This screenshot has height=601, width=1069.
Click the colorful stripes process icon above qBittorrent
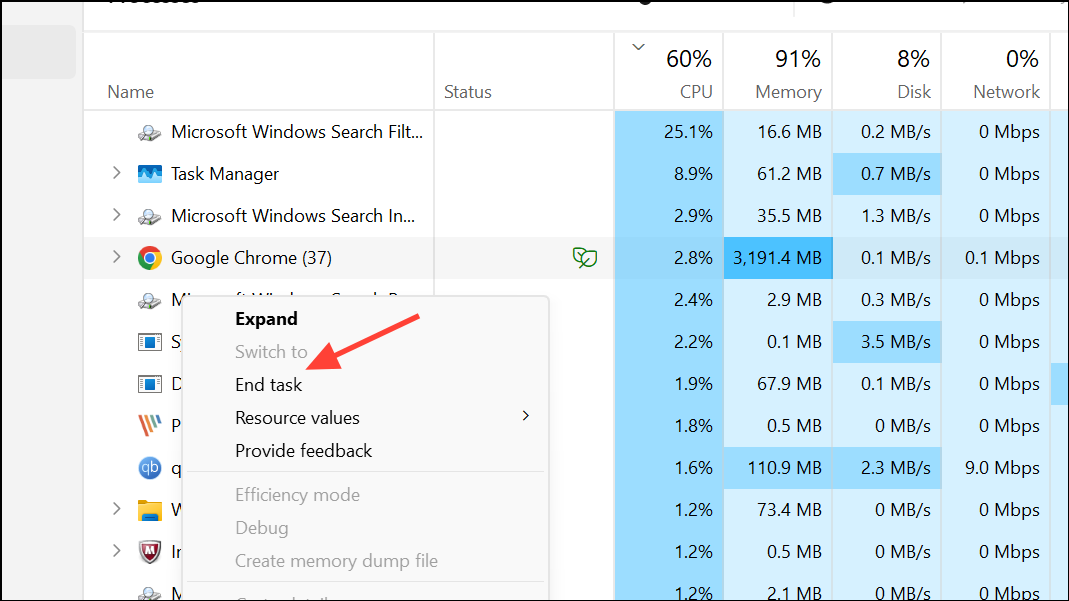(x=150, y=425)
